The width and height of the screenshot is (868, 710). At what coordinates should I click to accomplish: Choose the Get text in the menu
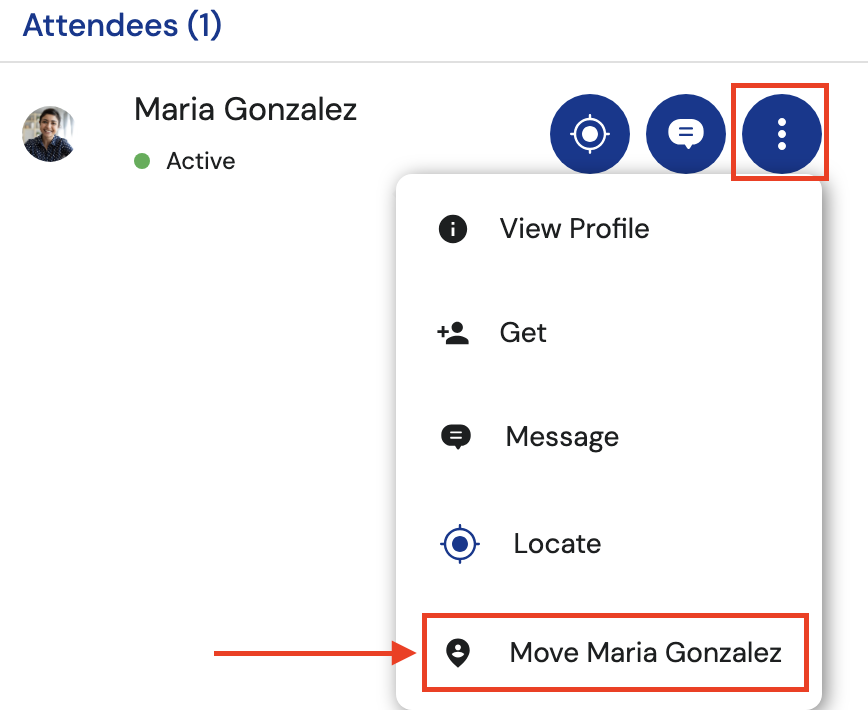(x=523, y=333)
